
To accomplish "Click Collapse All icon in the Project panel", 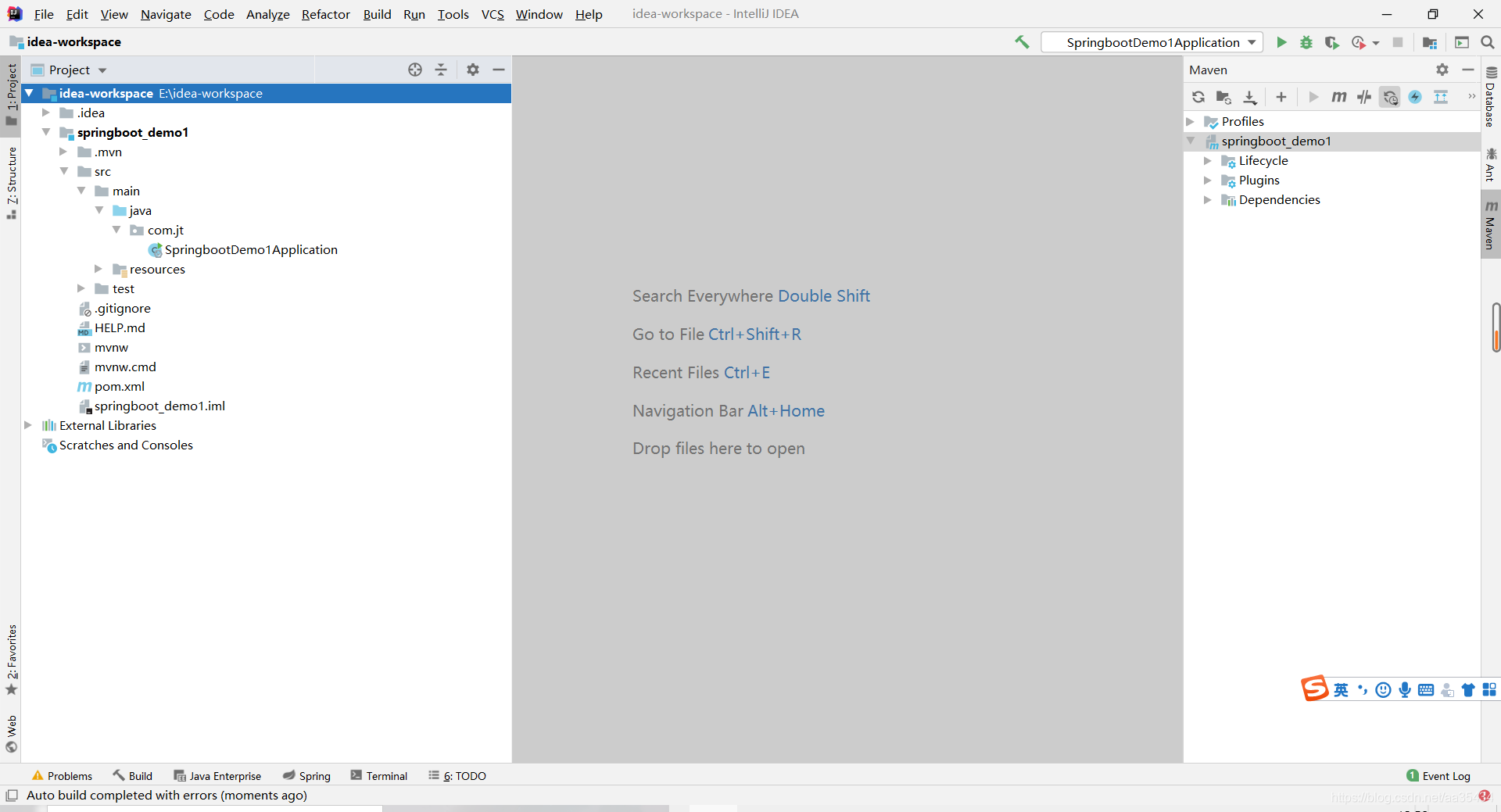I will 441,70.
